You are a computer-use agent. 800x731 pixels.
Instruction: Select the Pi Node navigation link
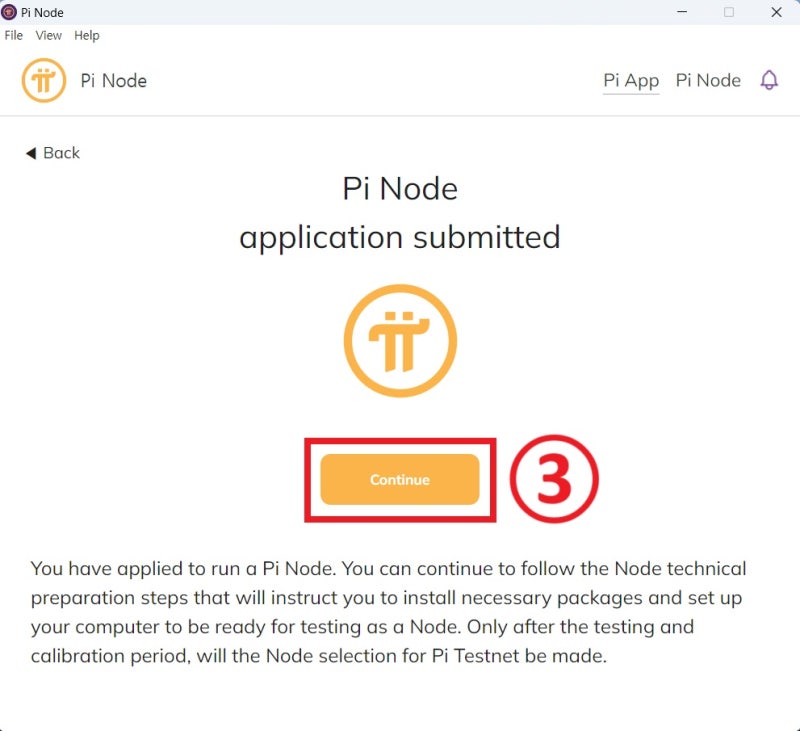click(708, 80)
